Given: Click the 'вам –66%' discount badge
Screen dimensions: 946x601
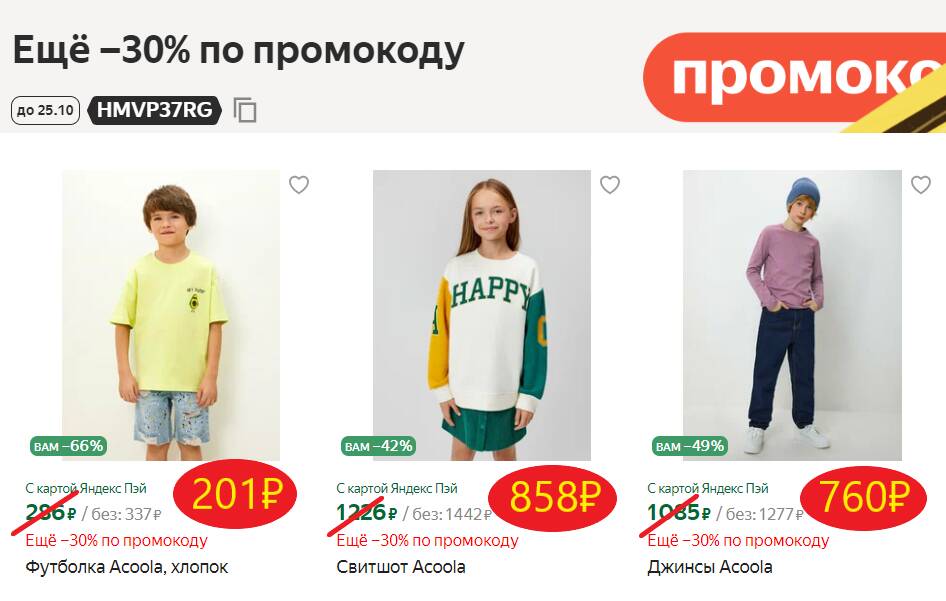Looking at the screenshot, I should point(69,446).
